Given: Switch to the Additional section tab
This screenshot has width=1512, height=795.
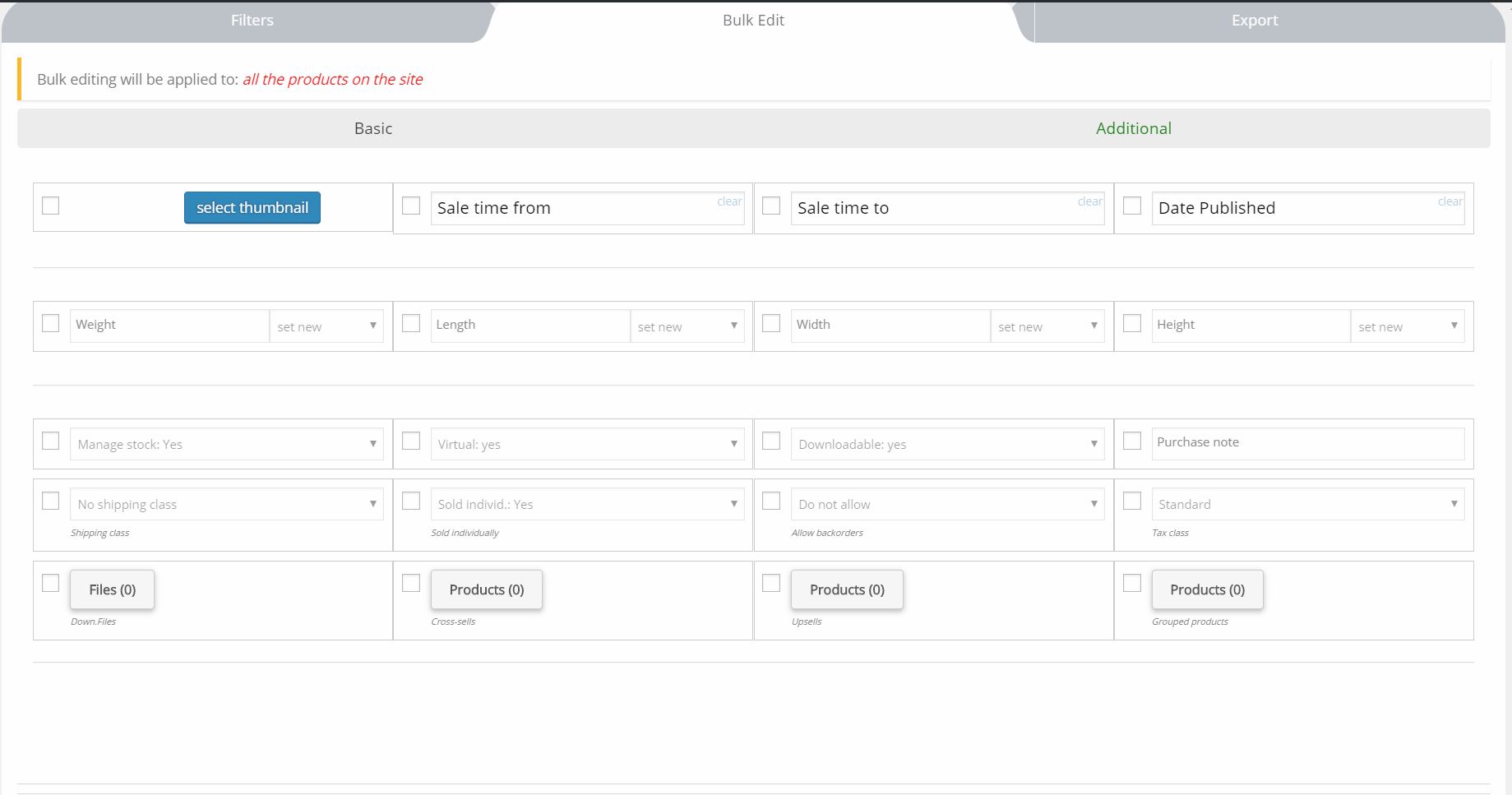Looking at the screenshot, I should (1133, 128).
